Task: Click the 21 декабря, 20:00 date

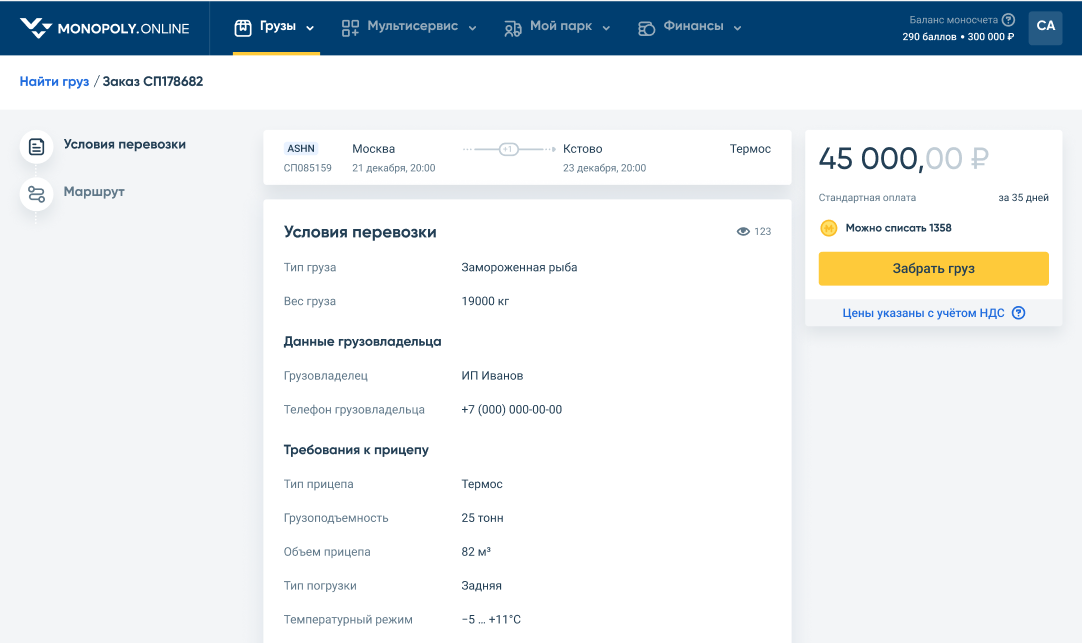Action: coord(393,168)
